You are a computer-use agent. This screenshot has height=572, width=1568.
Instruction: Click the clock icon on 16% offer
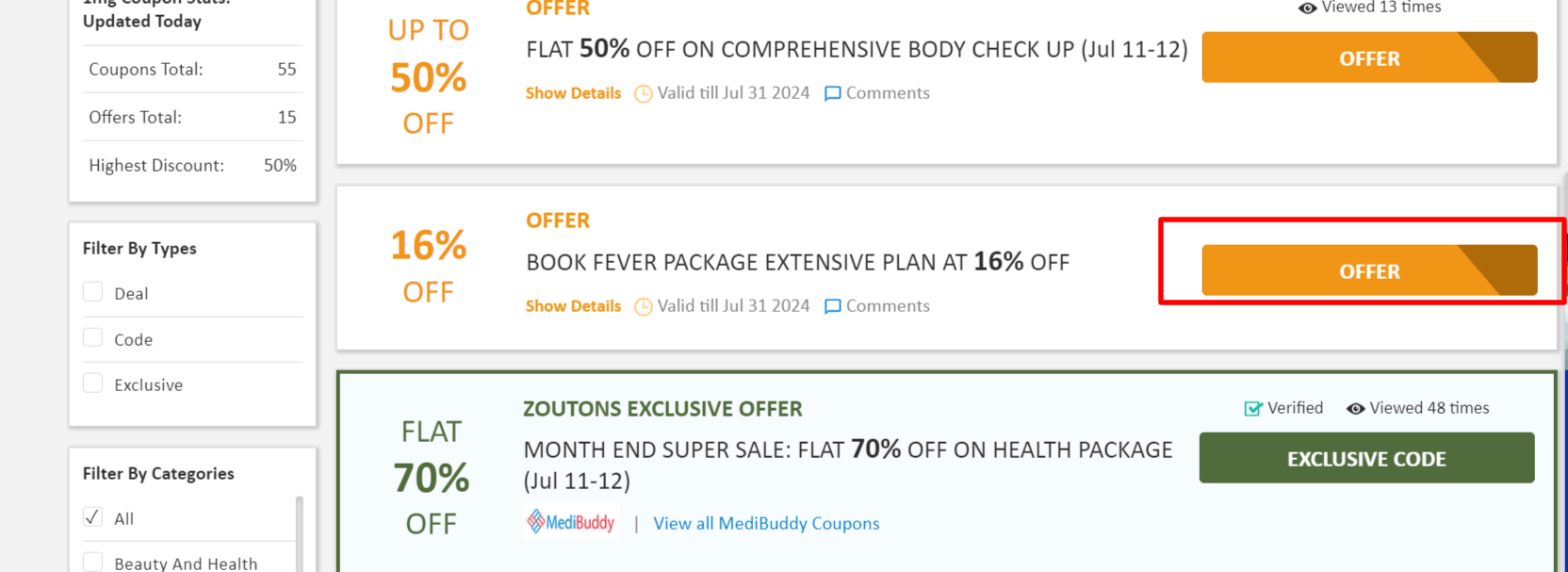pos(643,306)
